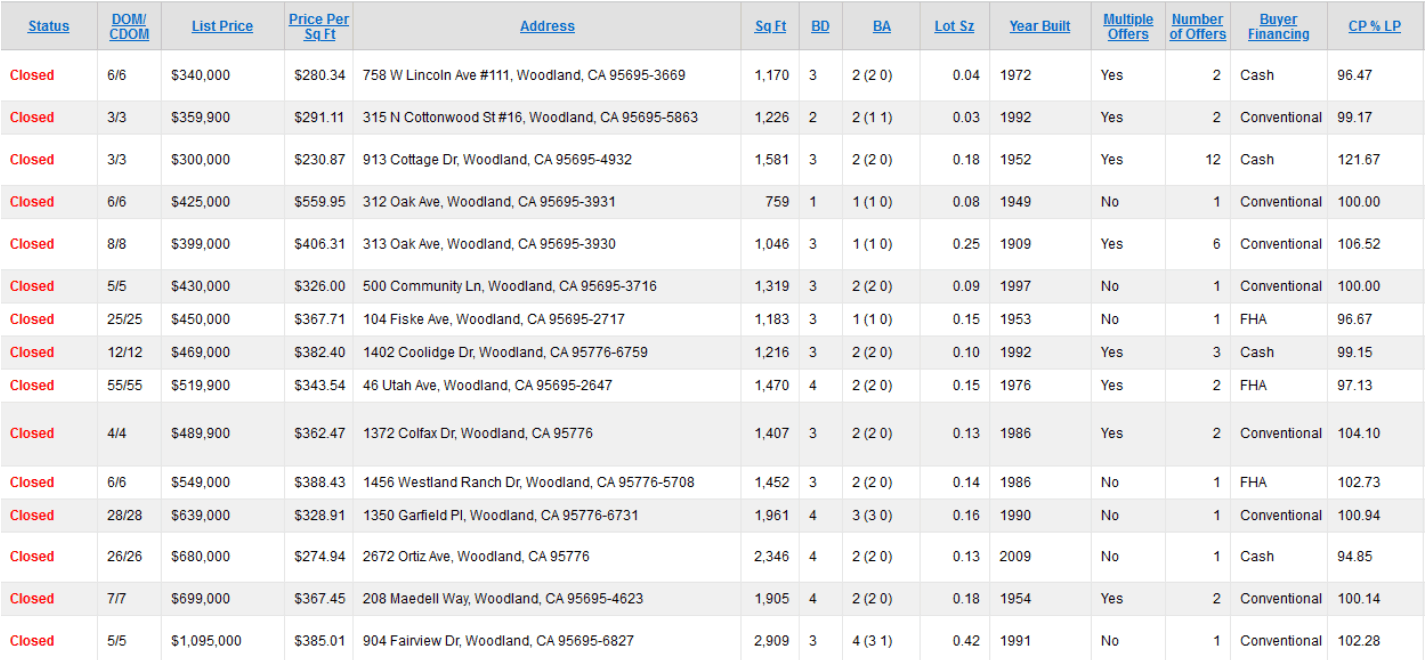1426x660 pixels.
Task: Select address 500 Community Ln
Action: [510, 285]
